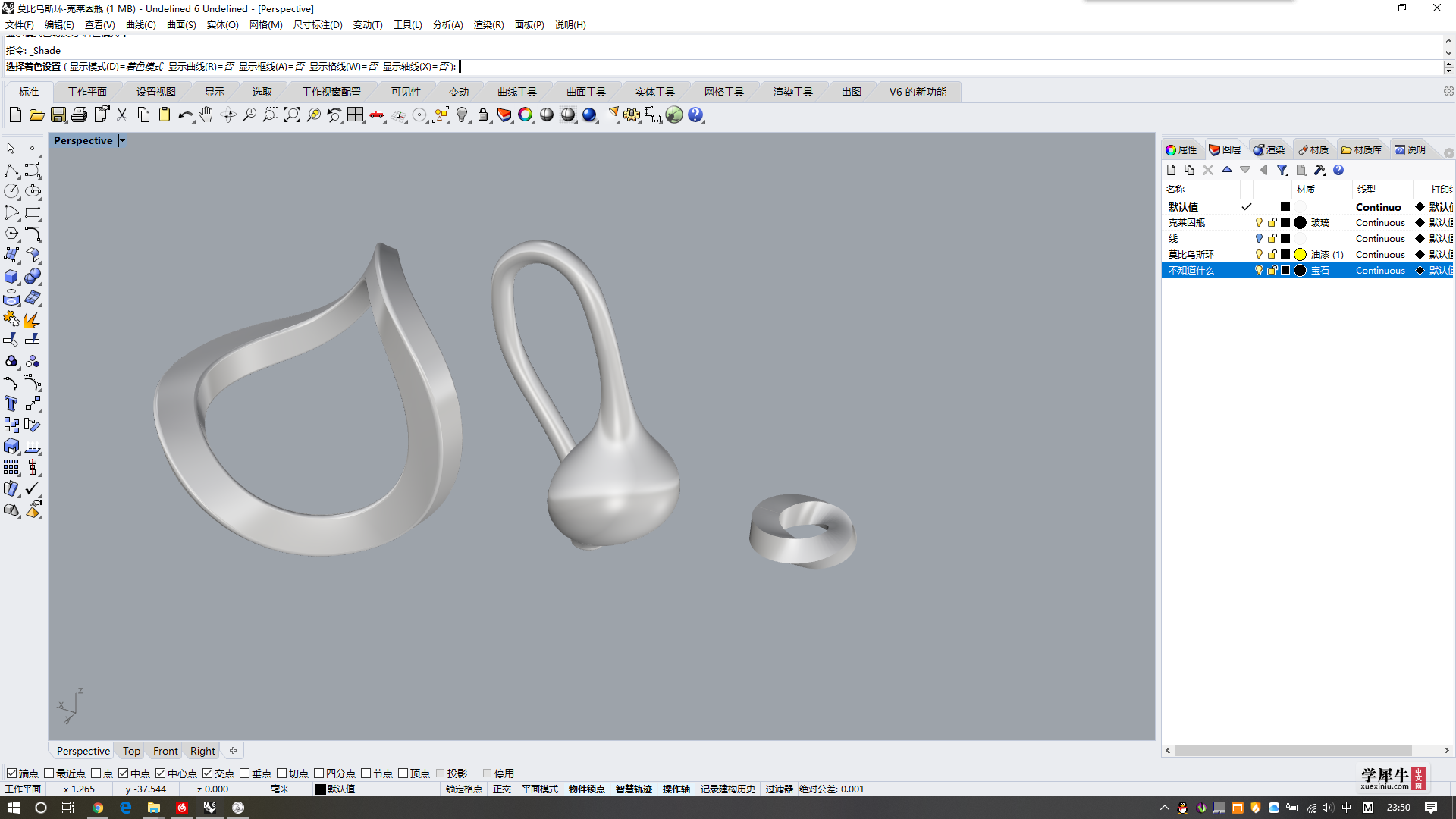Open the Windows Start menu
This screenshot has height=819, width=1456.
tap(14, 808)
